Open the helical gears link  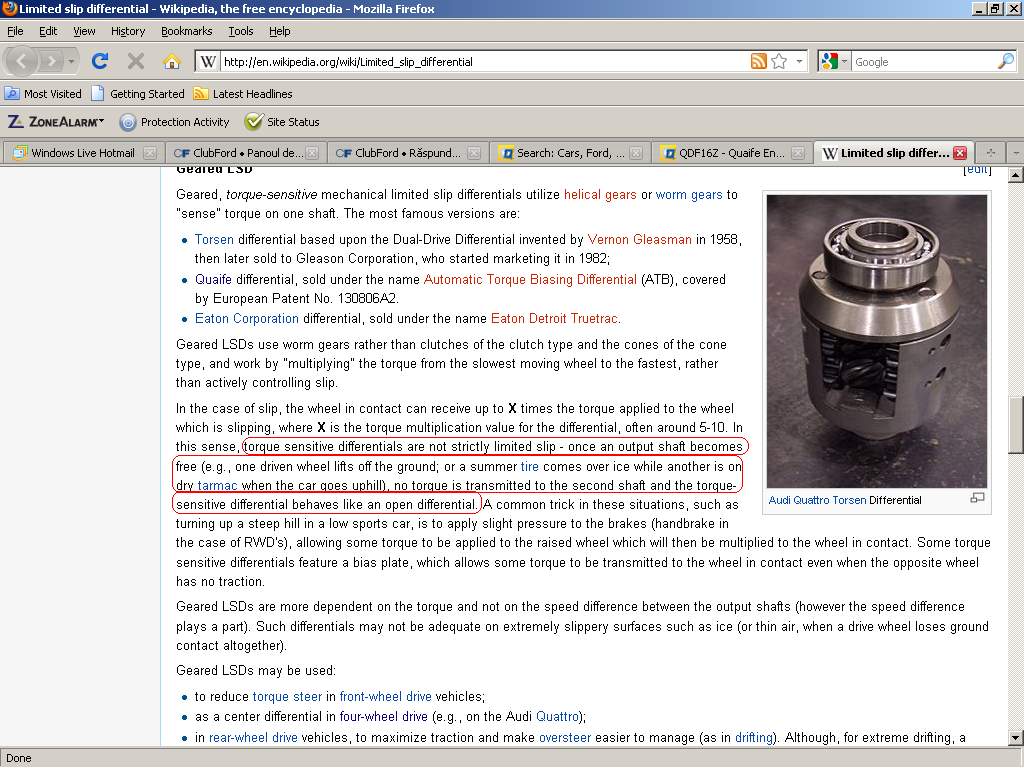(600, 195)
